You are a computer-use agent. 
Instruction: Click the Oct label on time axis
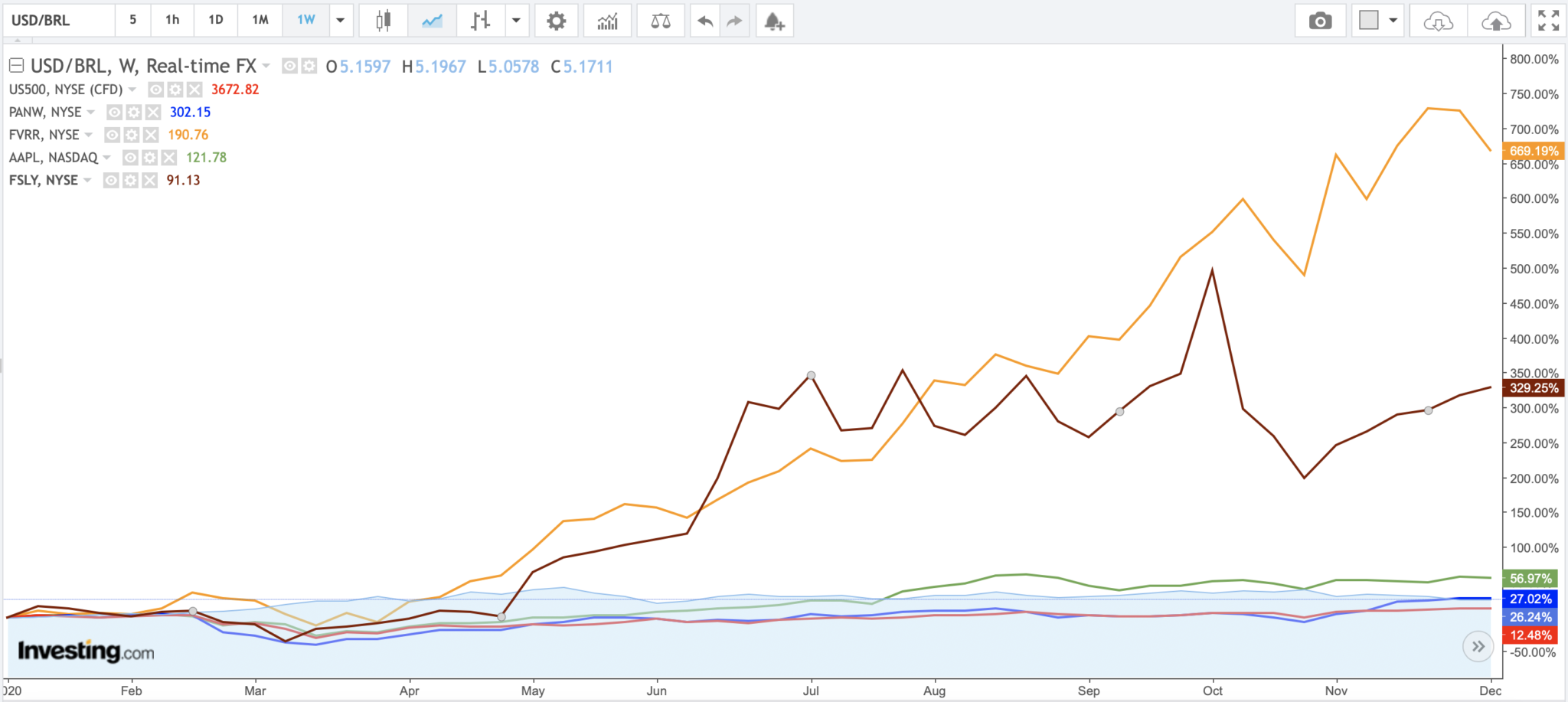[1213, 691]
